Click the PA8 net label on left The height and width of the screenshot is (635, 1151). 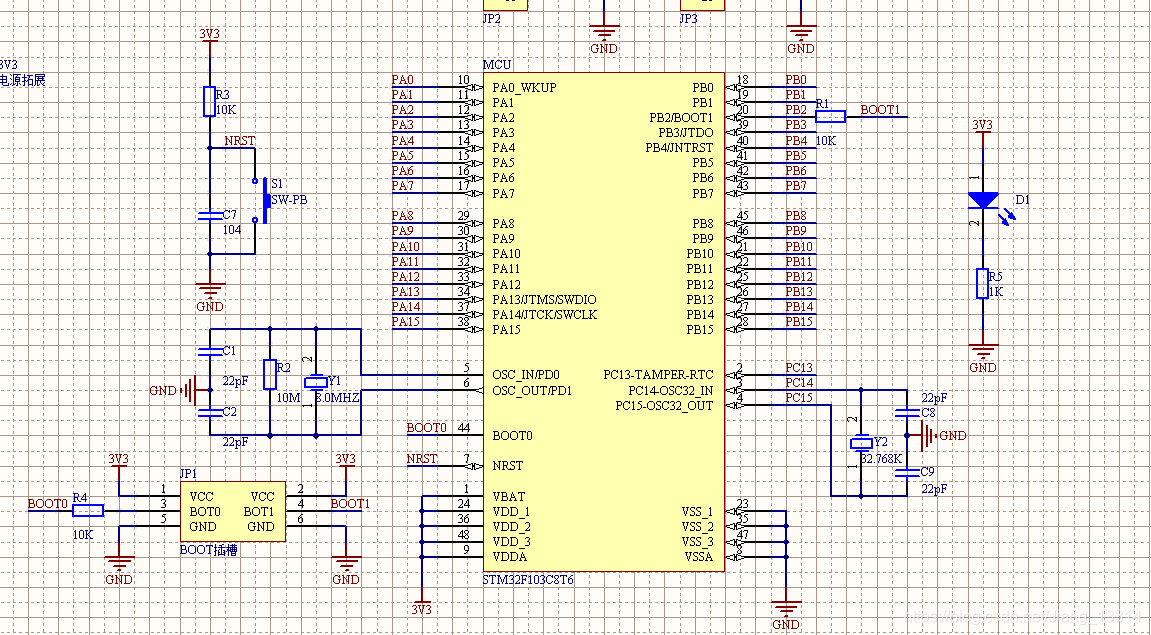tap(402, 216)
